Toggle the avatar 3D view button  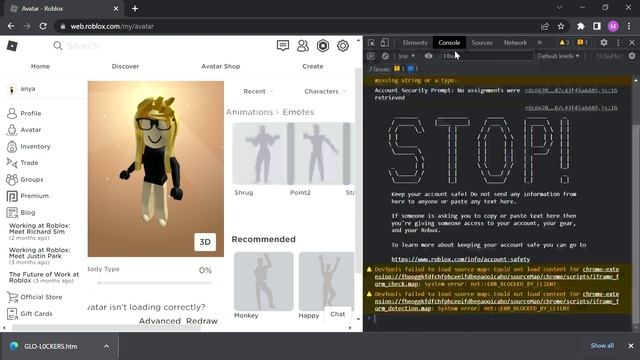(x=205, y=242)
